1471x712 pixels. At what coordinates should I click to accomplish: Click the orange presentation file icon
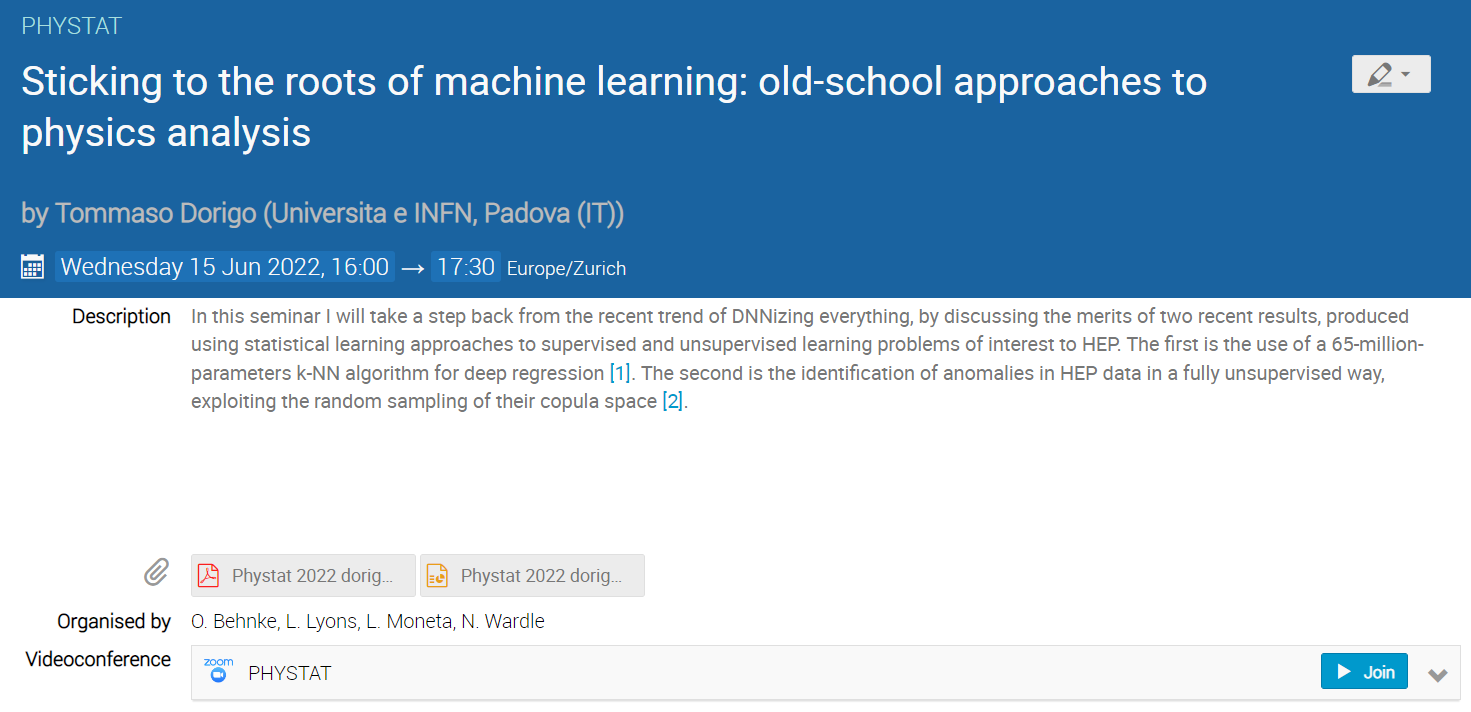pyautogui.click(x=437, y=575)
